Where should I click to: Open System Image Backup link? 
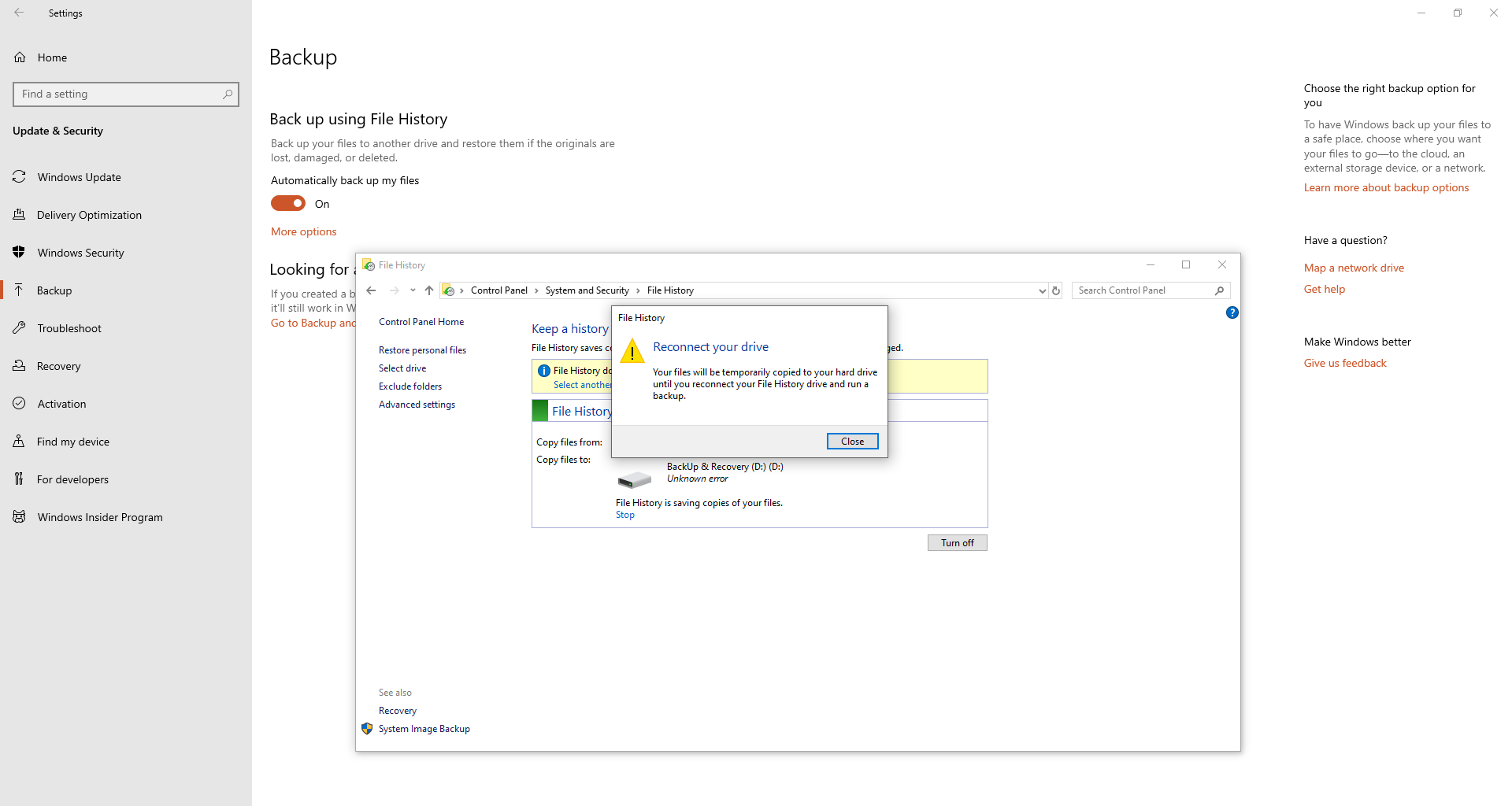tap(424, 729)
